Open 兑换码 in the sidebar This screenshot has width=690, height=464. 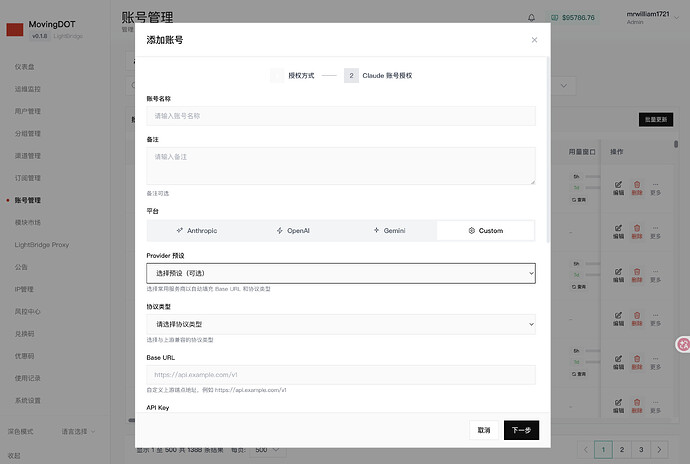[25, 334]
